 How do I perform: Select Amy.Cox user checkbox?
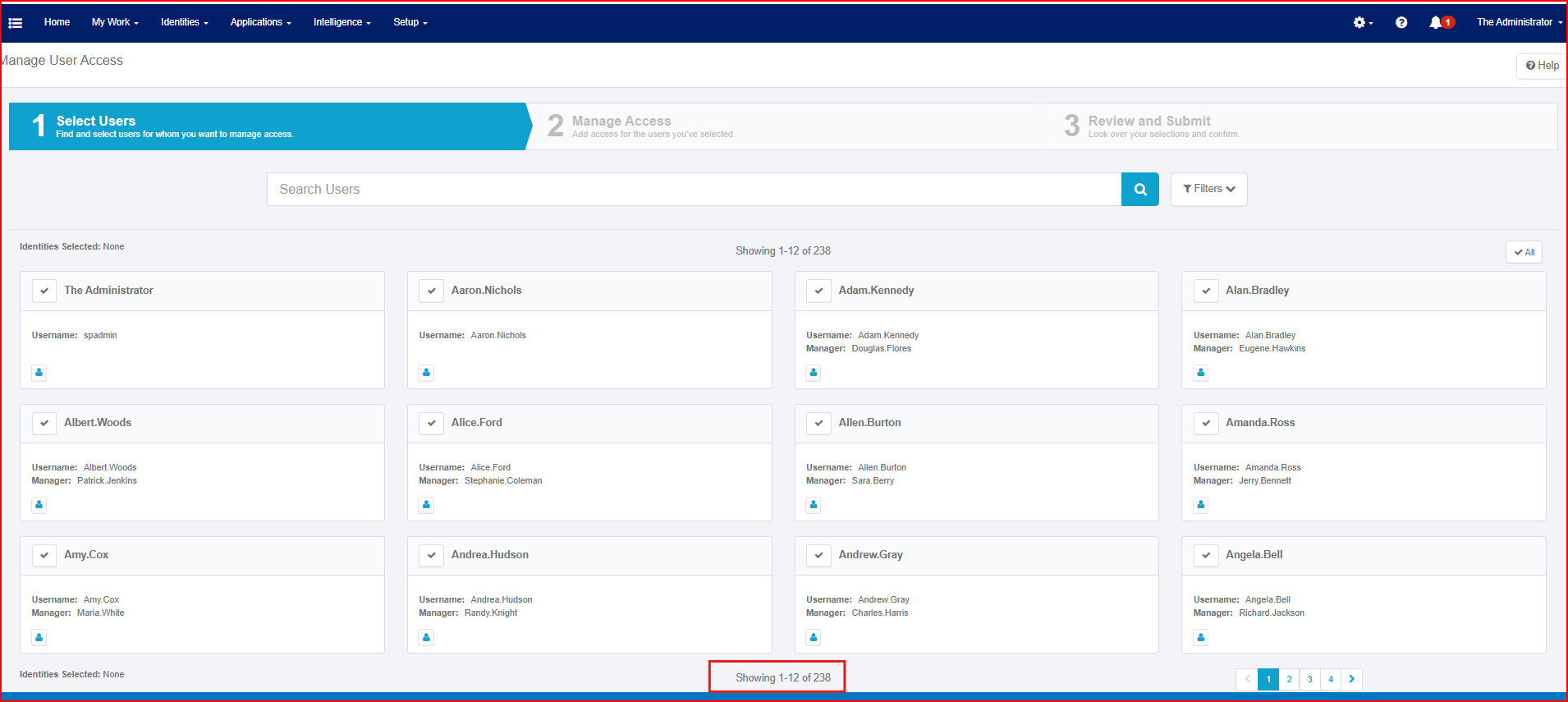click(44, 555)
